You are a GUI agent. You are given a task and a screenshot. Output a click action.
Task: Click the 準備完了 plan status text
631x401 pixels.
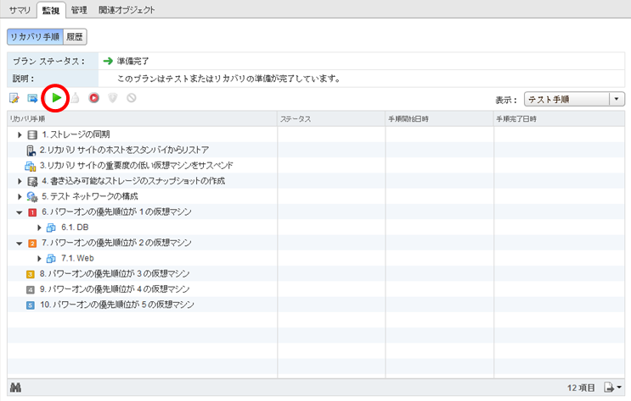133,61
